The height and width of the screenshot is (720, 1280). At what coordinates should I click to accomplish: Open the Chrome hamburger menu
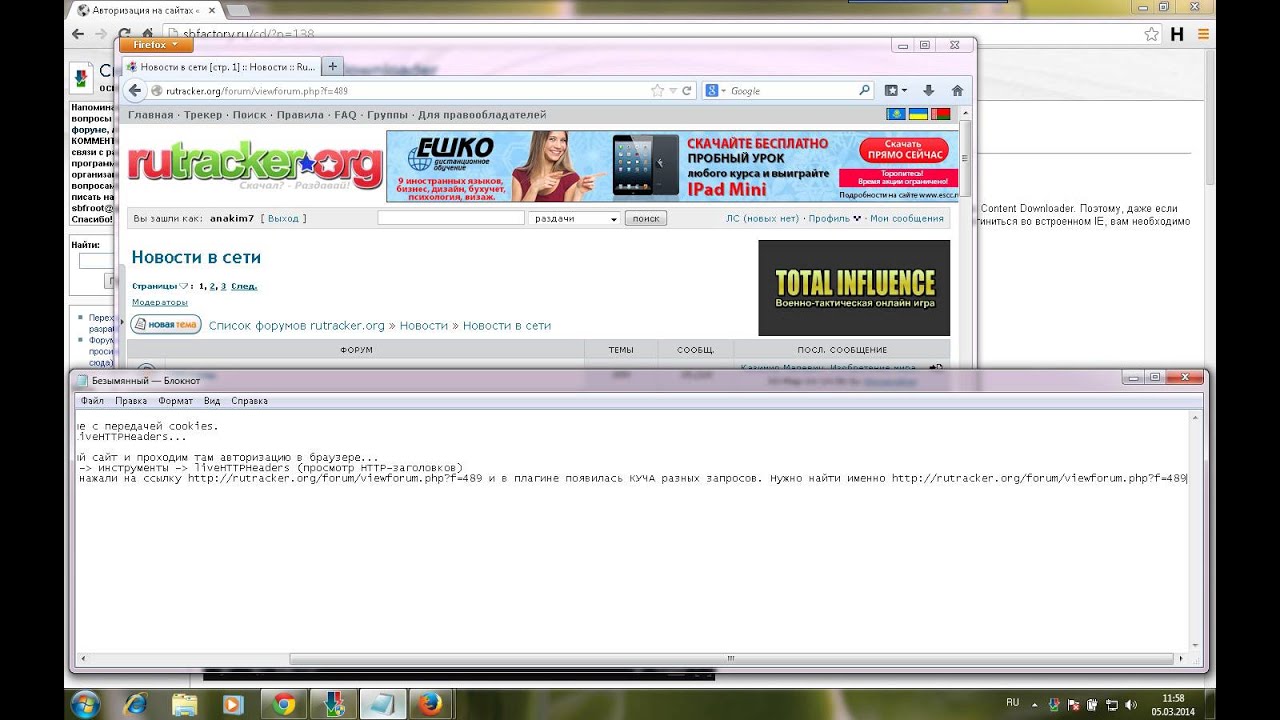pyautogui.click(x=1203, y=34)
